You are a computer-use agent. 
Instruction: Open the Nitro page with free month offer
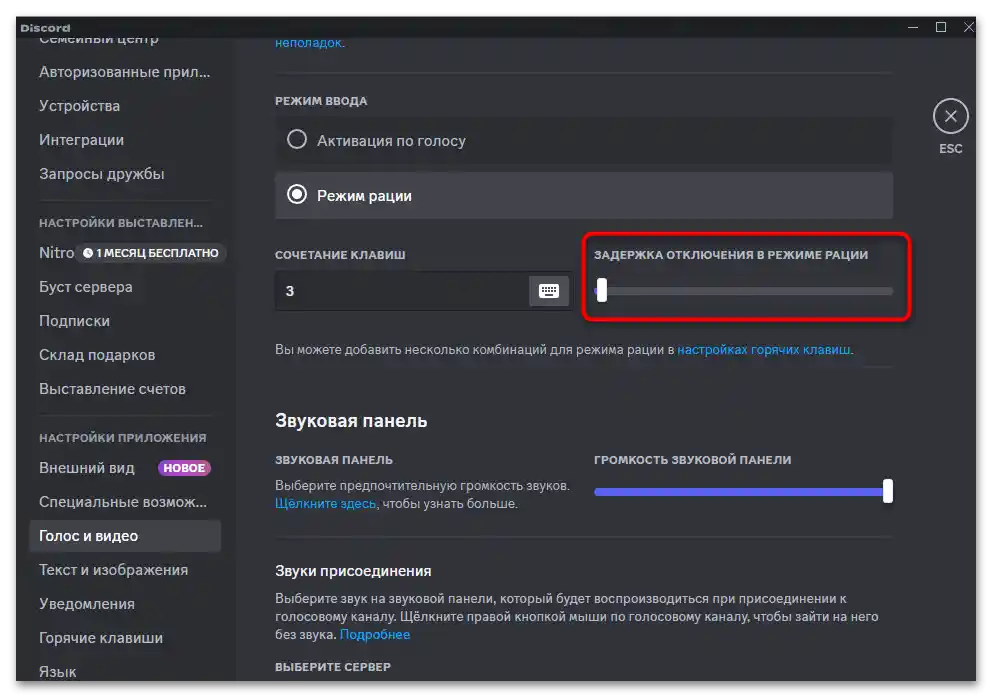pyautogui.click(x=56, y=253)
